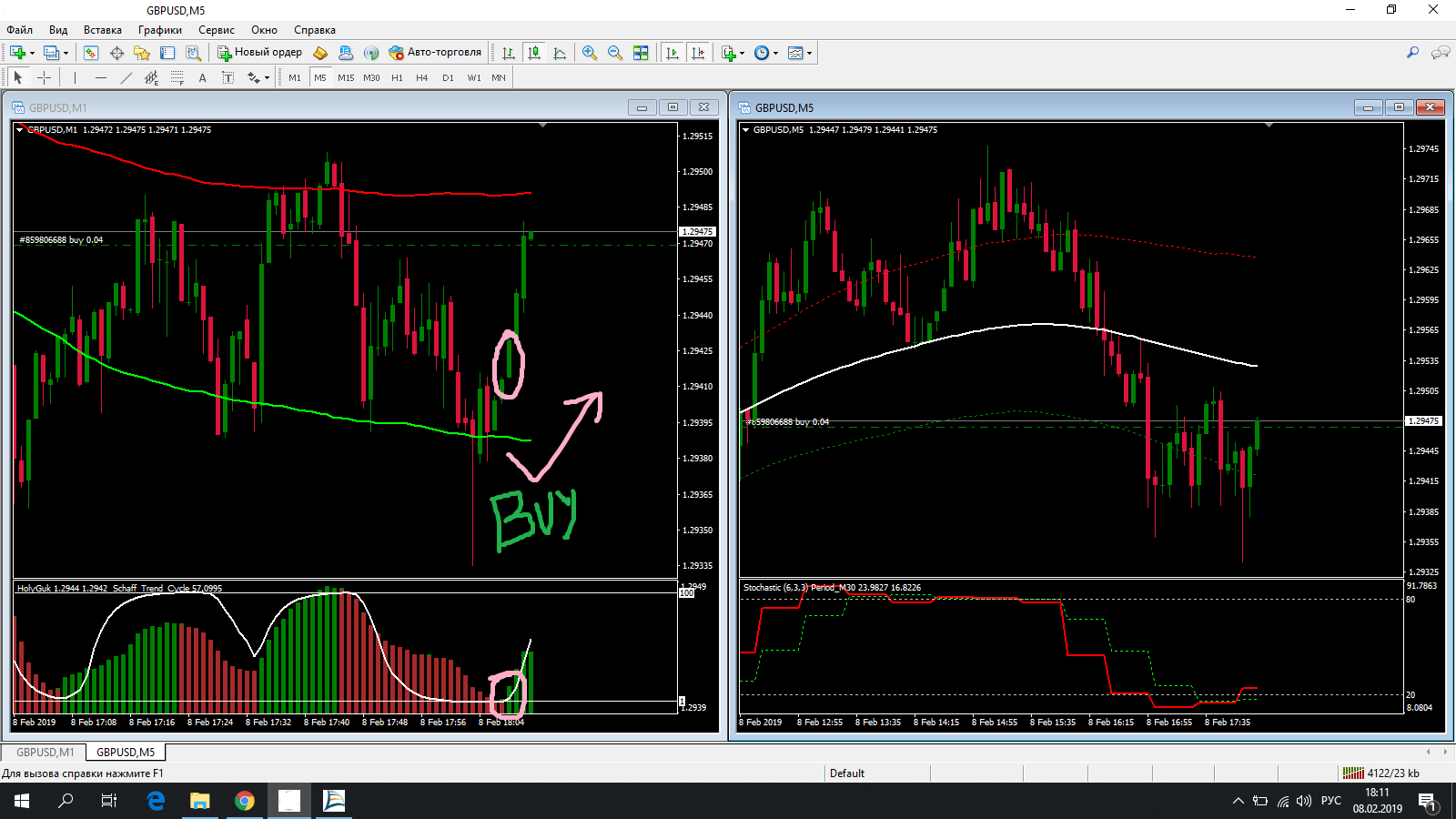Open the Сервис menu
This screenshot has height=819, width=1456.
tap(217, 30)
